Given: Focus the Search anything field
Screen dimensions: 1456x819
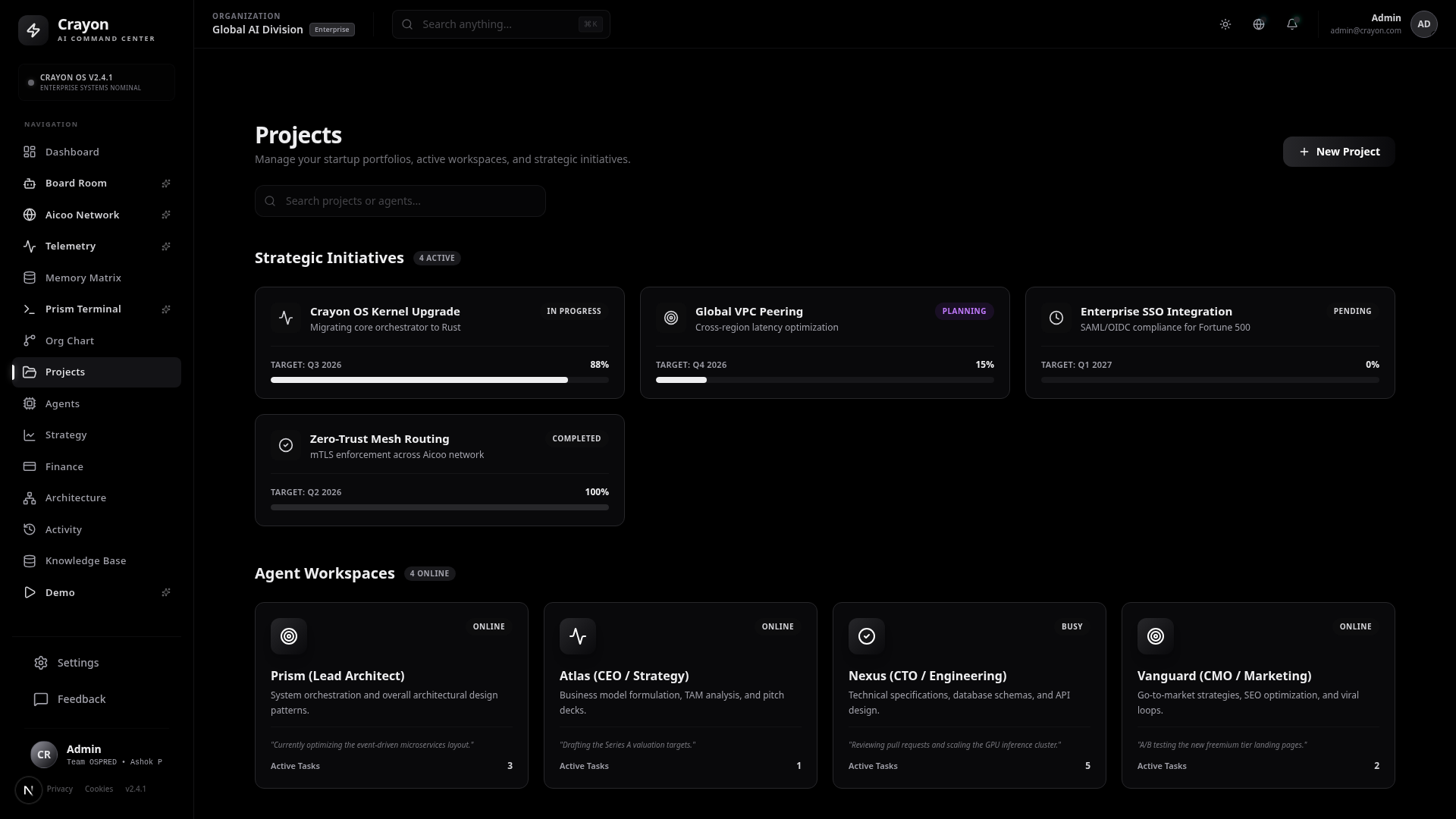Looking at the screenshot, I should tap(501, 24).
